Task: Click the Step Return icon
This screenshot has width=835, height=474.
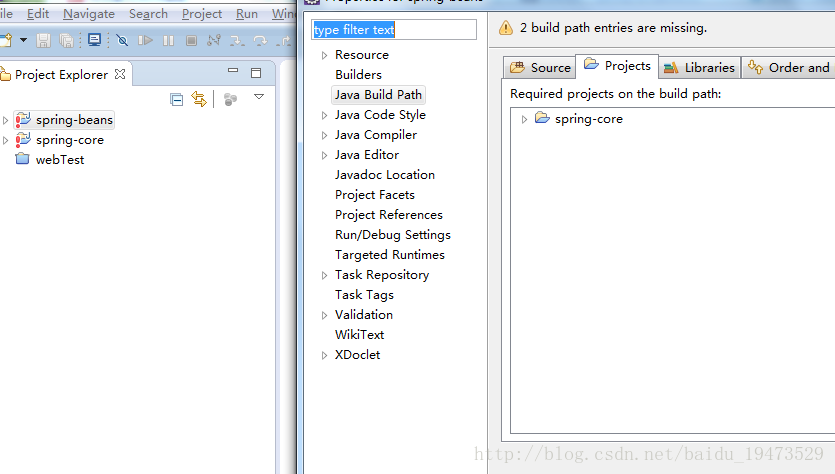Action: coord(283,40)
